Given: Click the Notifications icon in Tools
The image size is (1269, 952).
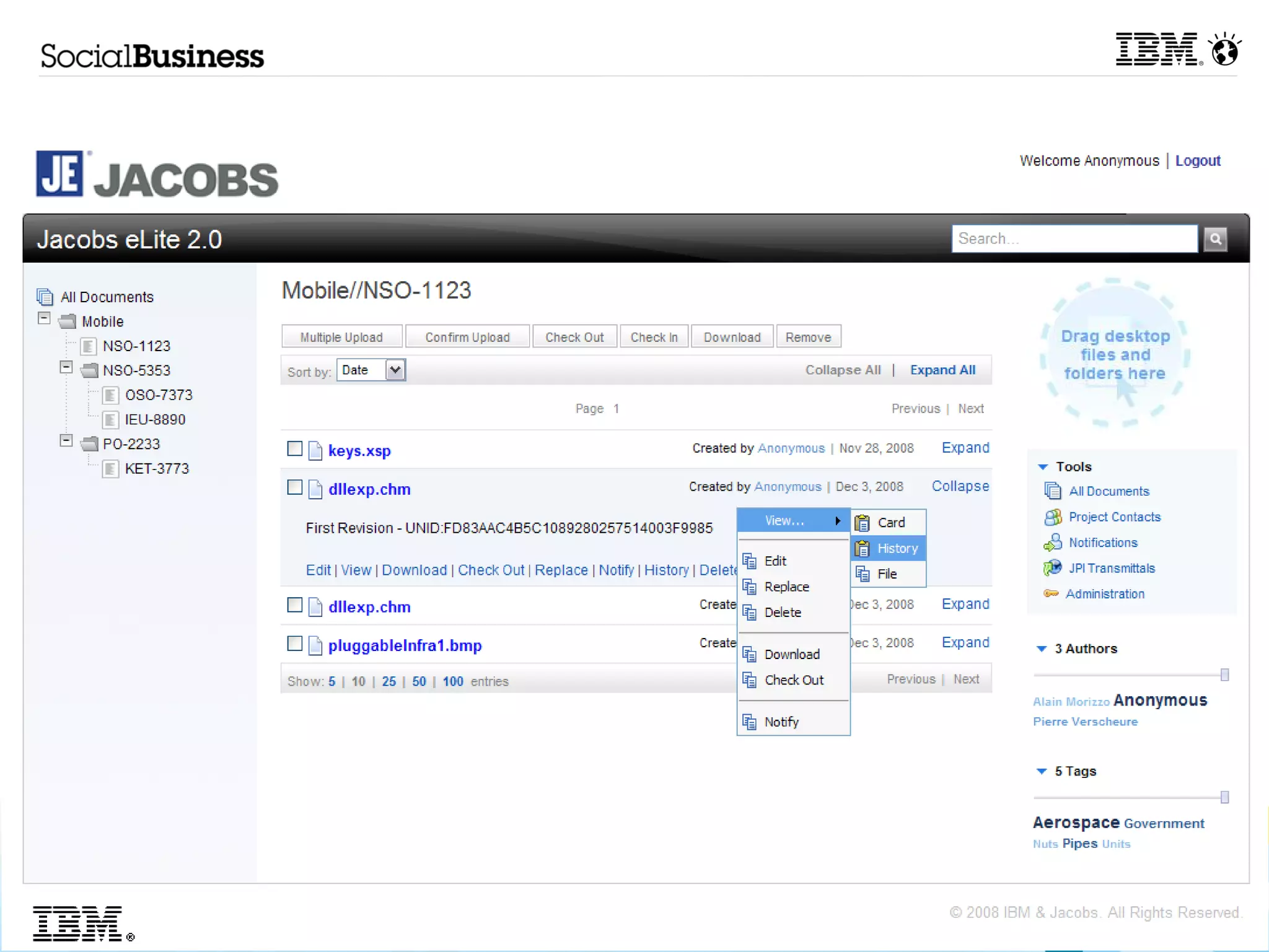Looking at the screenshot, I should click(x=1053, y=543).
